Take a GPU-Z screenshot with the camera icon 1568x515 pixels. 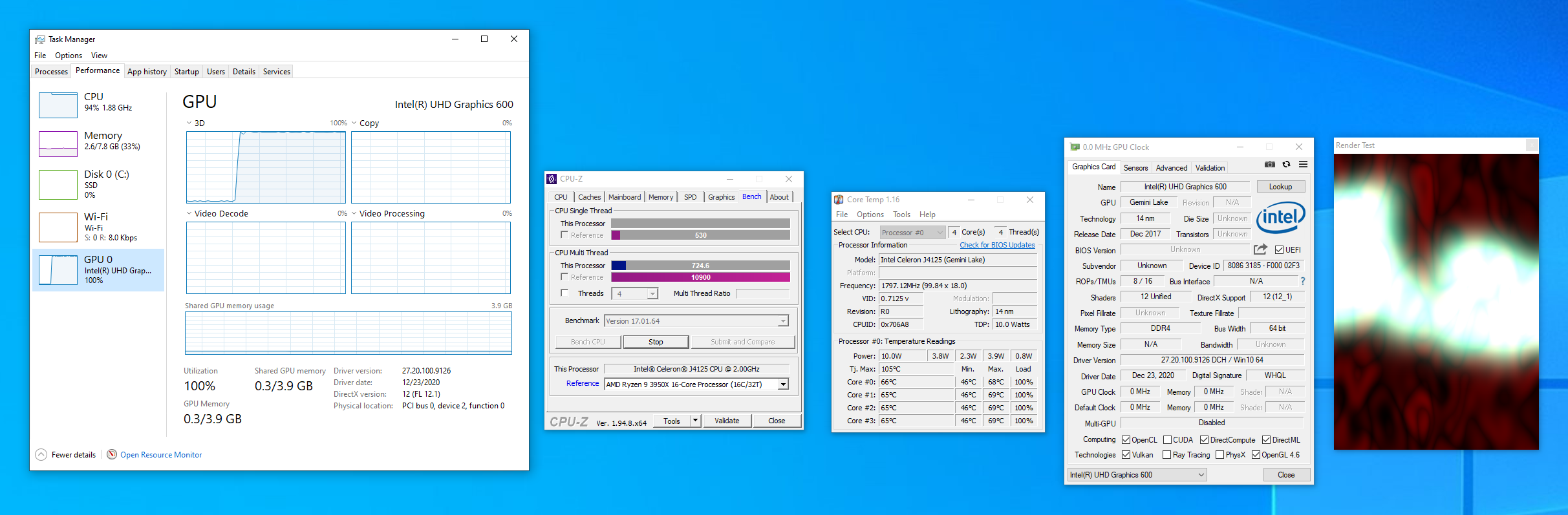1270,164
